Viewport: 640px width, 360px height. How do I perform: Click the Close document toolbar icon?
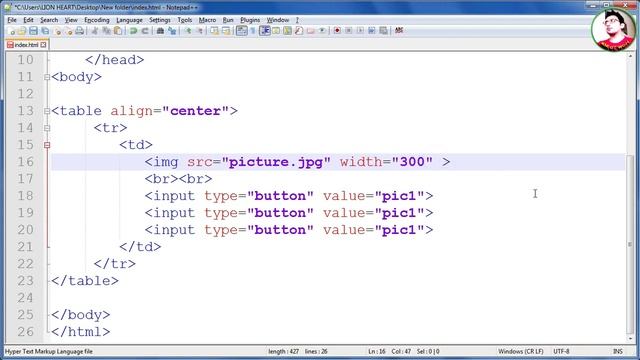(x=57, y=31)
